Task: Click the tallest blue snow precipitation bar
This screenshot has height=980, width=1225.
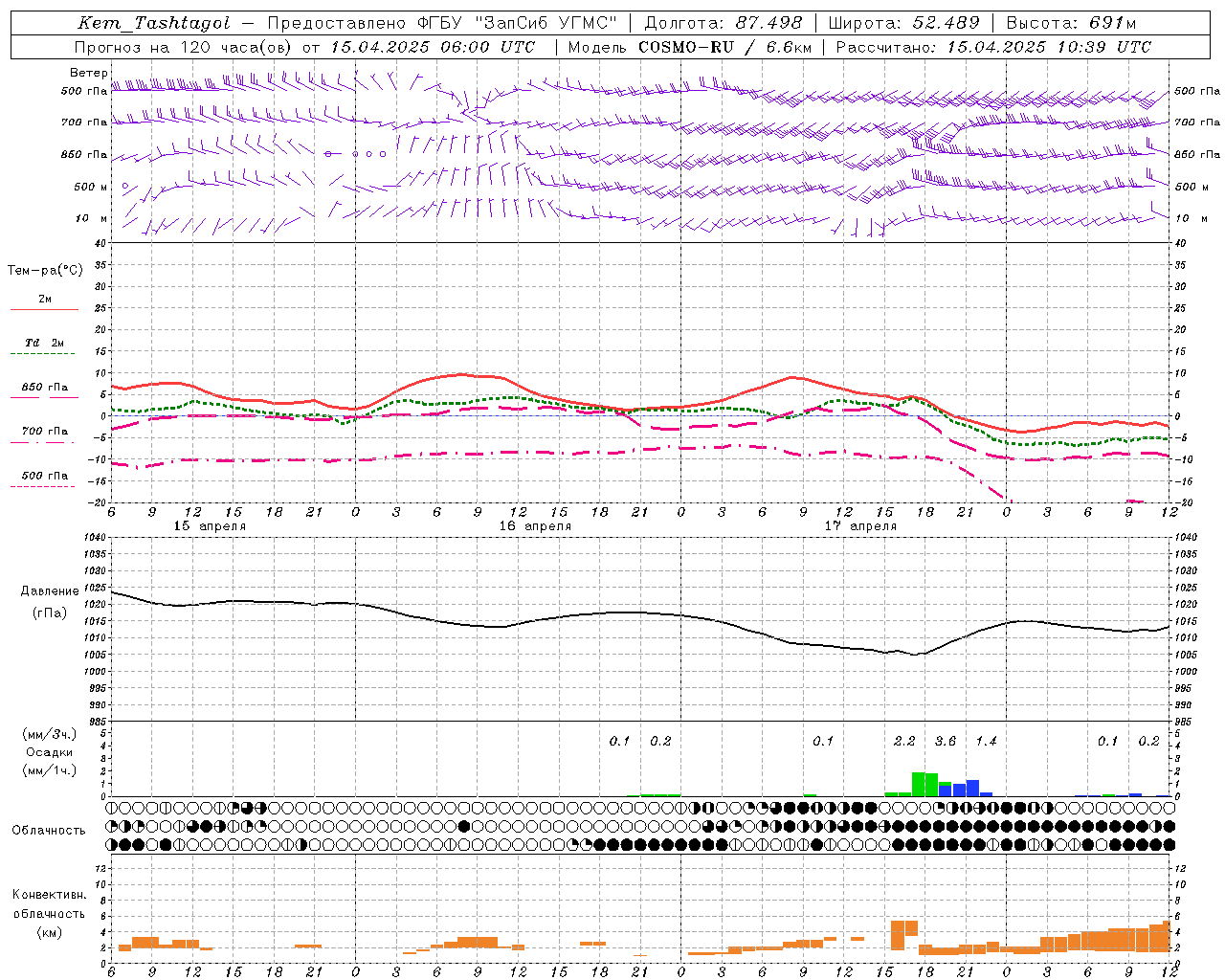Action: click(972, 789)
